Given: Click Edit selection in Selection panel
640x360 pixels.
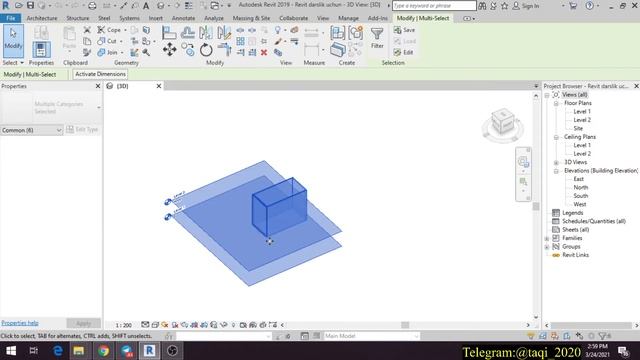Looking at the screenshot, I should 403,52.
